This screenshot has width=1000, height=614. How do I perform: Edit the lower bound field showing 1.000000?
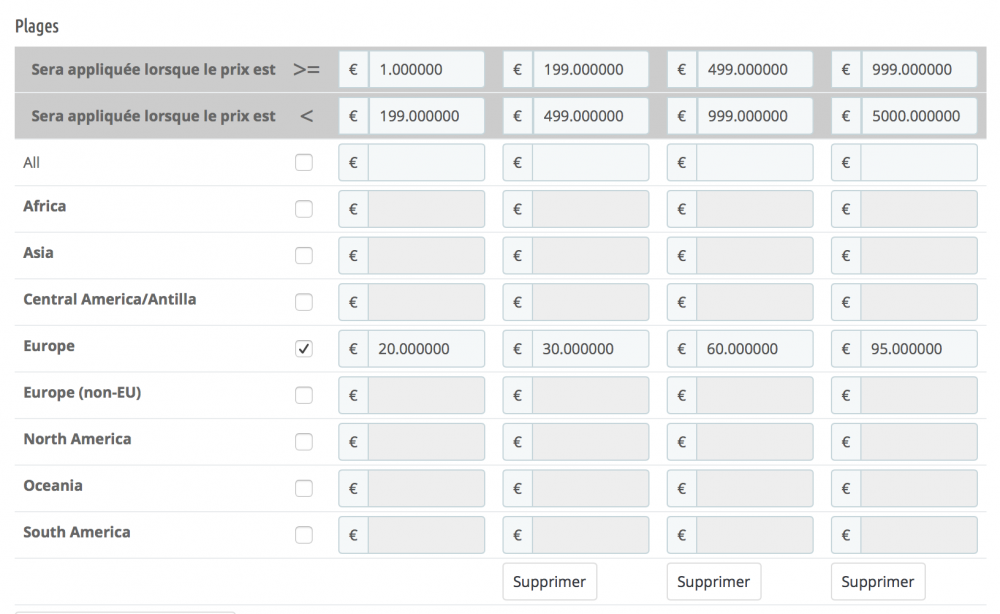(425, 70)
